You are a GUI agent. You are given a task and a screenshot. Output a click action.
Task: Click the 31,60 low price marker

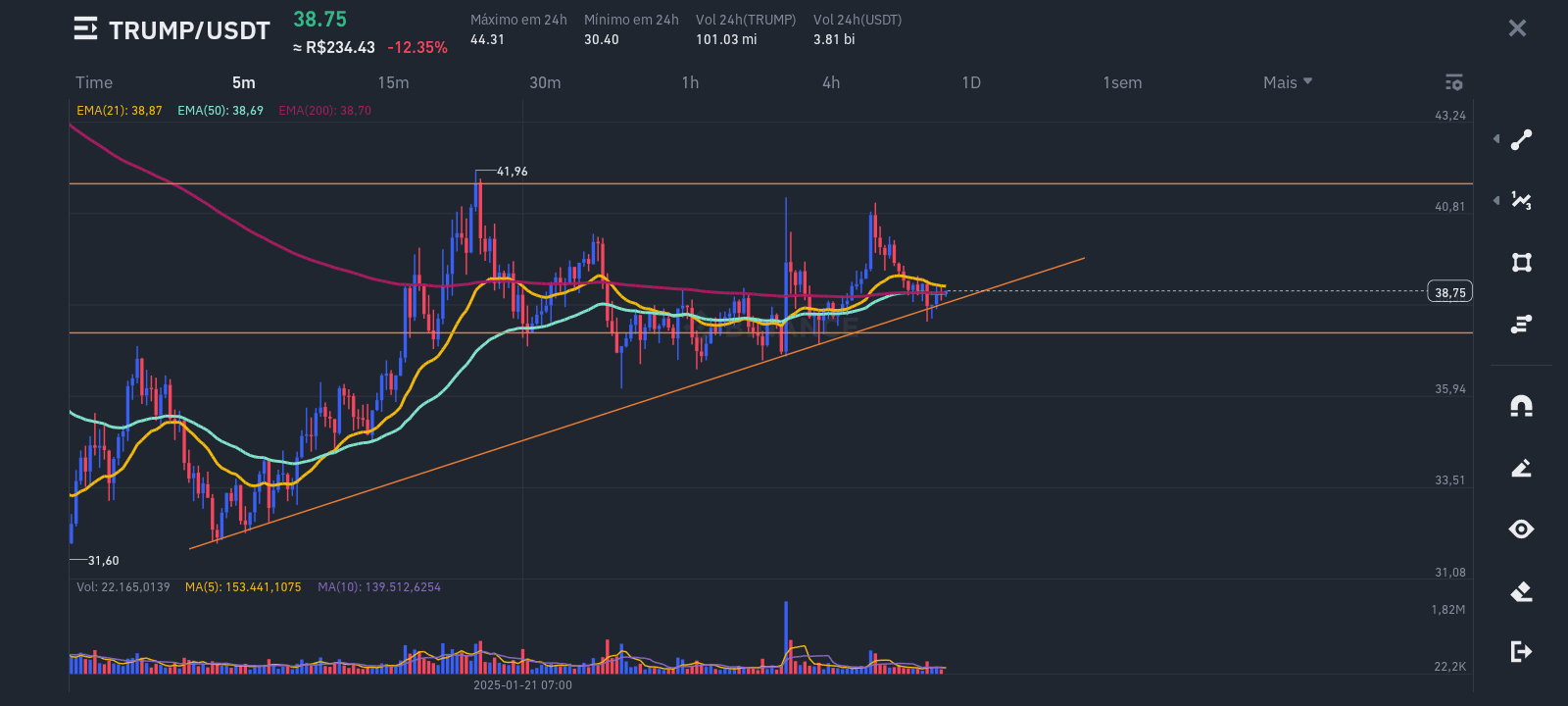103,561
